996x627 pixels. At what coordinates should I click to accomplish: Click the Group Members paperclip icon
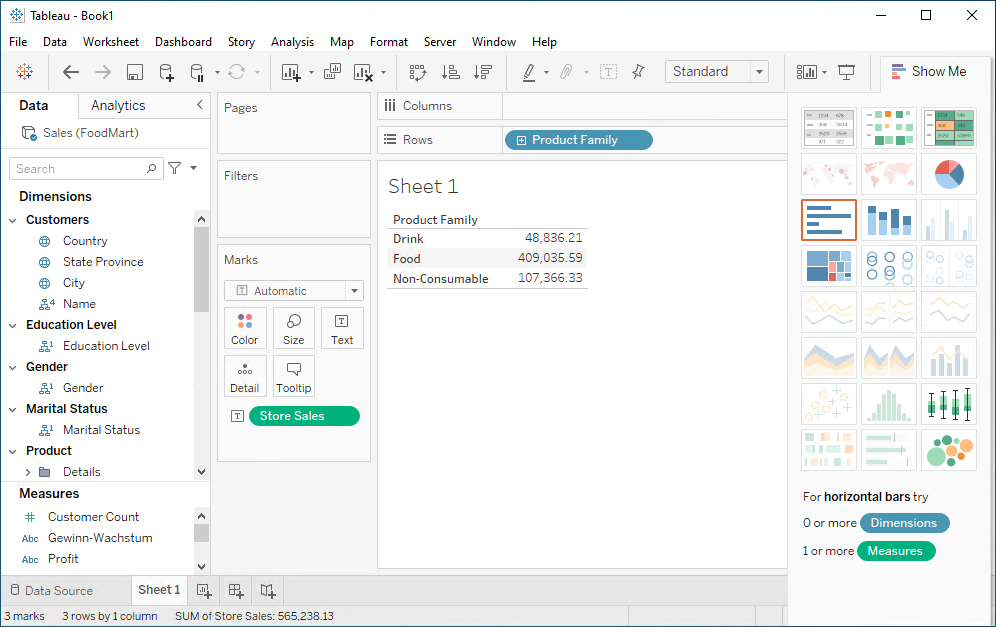pyautogui.click(x=566, y=72)
